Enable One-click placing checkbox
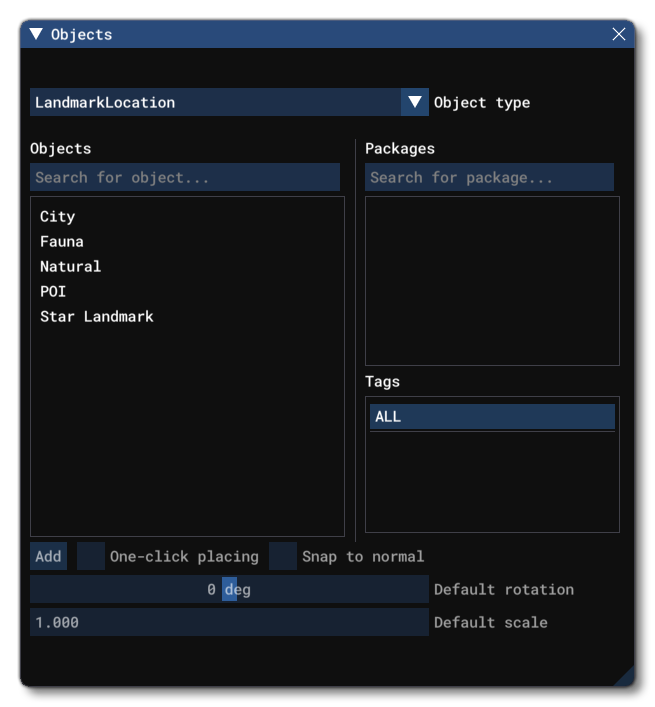The image size is (655, 707). coord(91,556)
